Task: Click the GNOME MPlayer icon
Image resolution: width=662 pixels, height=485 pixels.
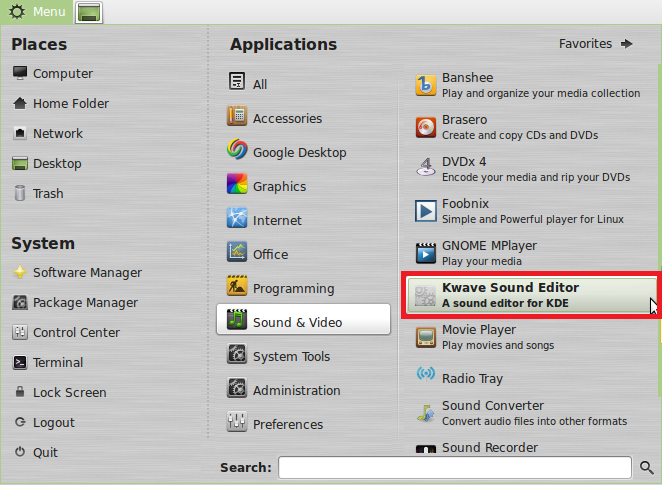Action: pyautogui.click(x=426, y=253)
